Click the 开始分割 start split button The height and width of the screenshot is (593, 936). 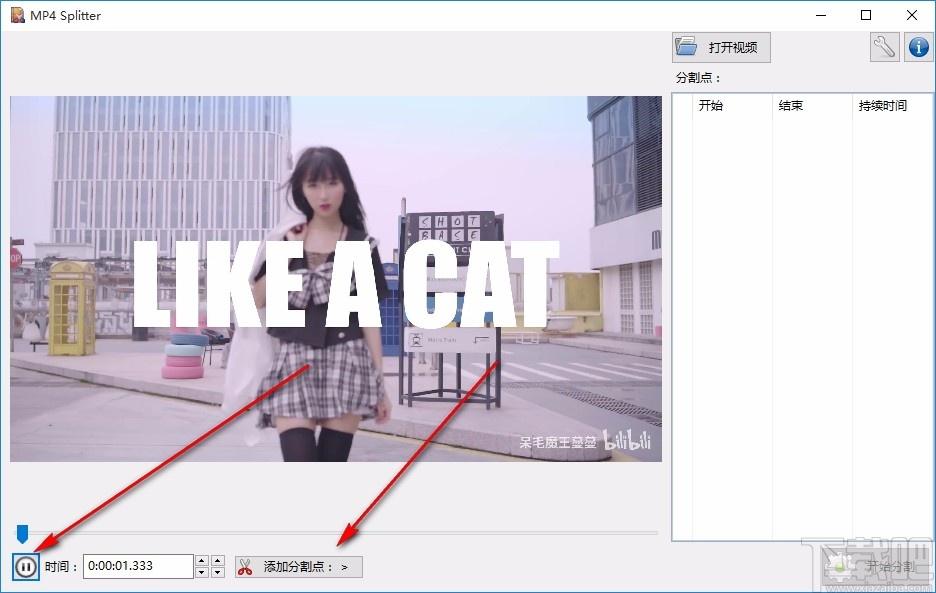(876, 566)
